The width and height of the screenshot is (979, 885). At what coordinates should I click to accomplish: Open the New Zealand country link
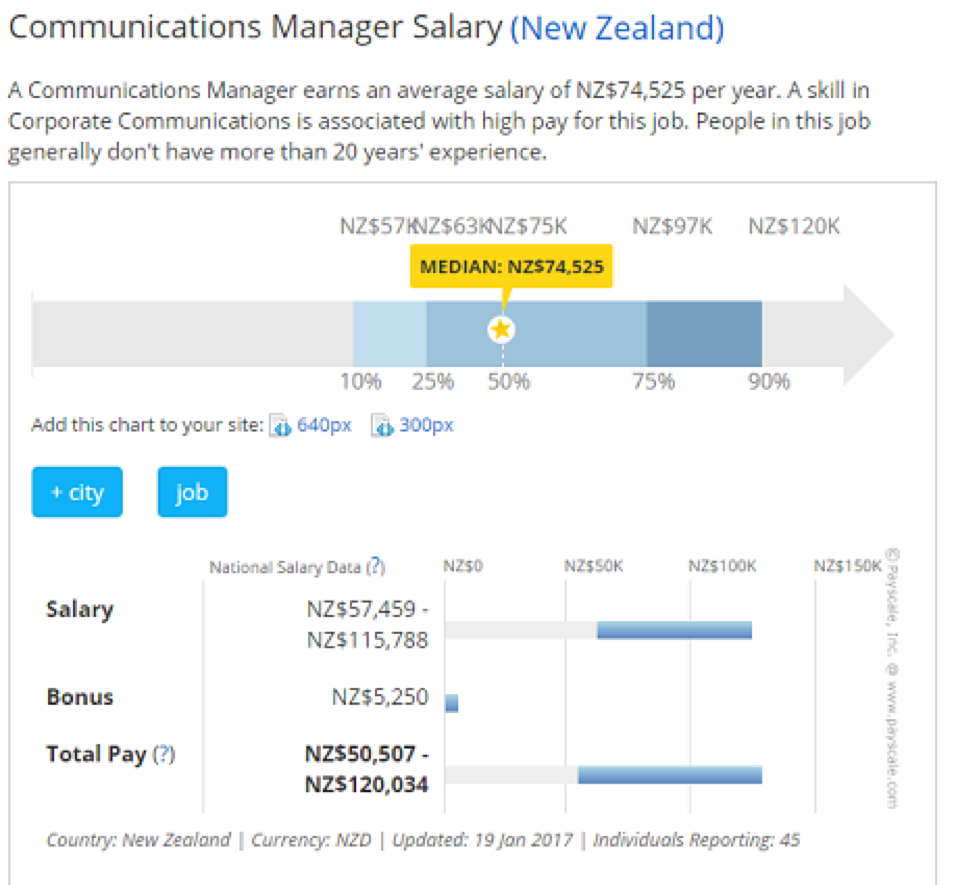click(x=617, y=28)
